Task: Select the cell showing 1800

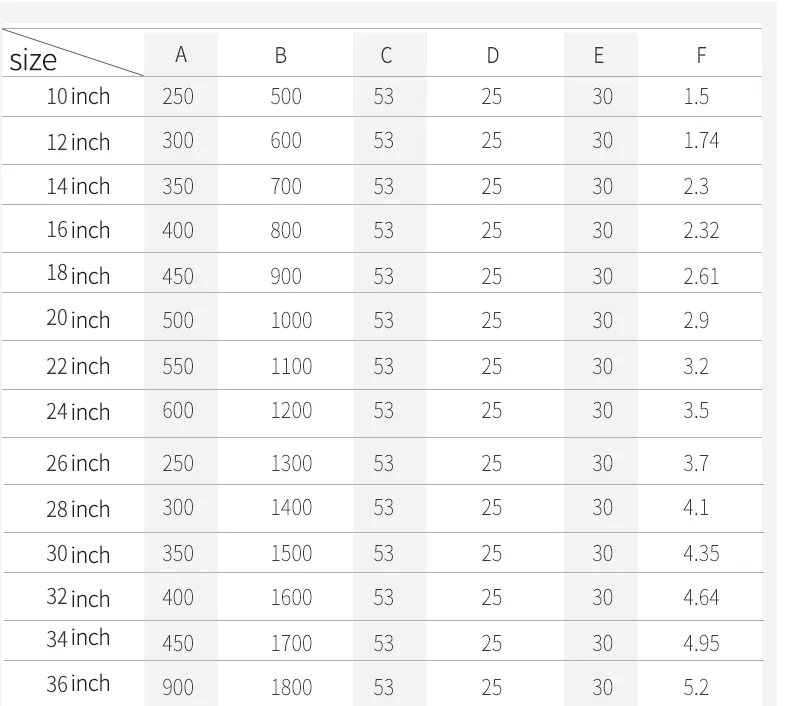Action: click(291, 688)
